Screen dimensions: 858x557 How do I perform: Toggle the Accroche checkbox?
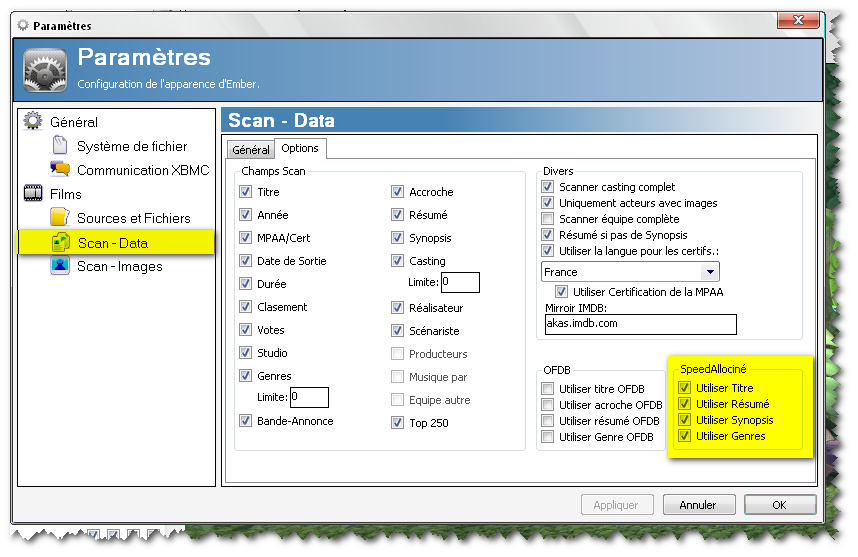click(397, 192)
